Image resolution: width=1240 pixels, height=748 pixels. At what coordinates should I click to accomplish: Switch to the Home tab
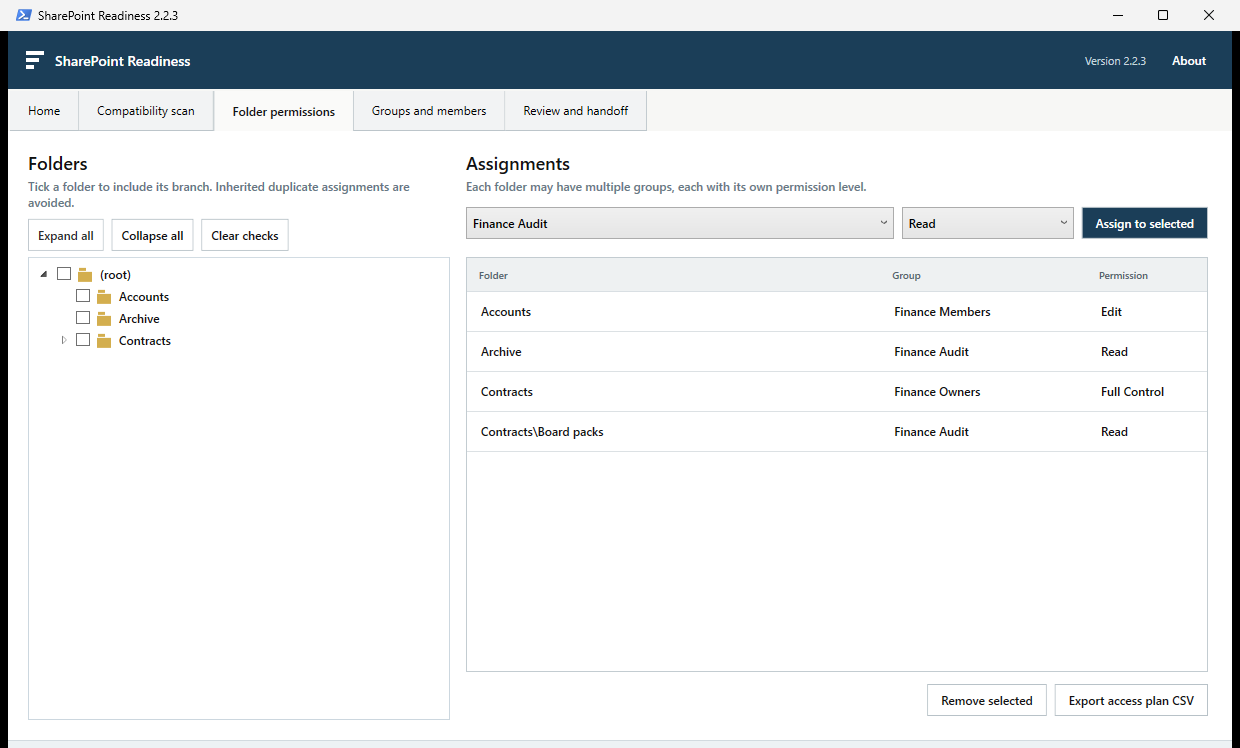point(44,111)
